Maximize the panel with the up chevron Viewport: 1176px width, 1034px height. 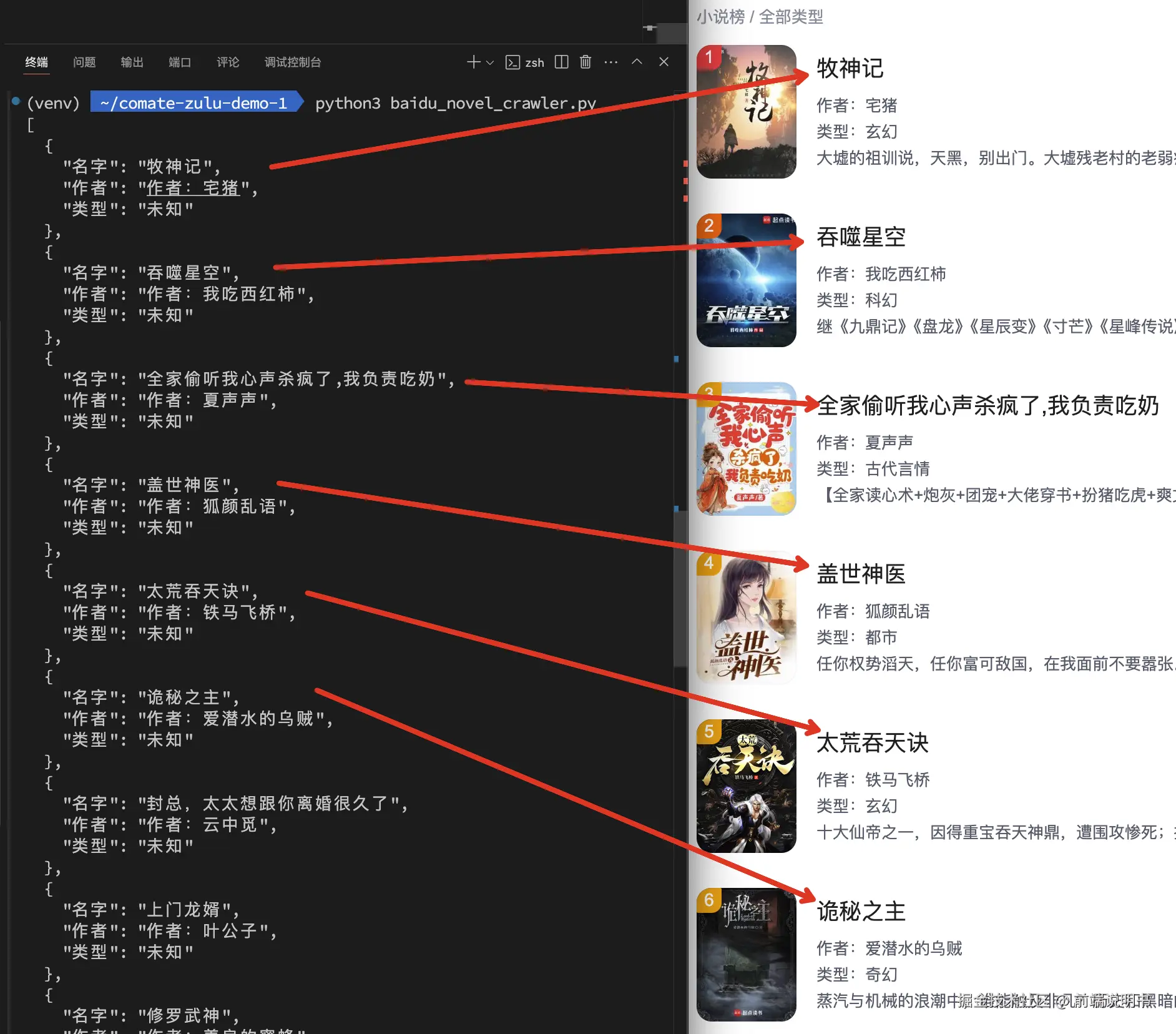[637, 61]
